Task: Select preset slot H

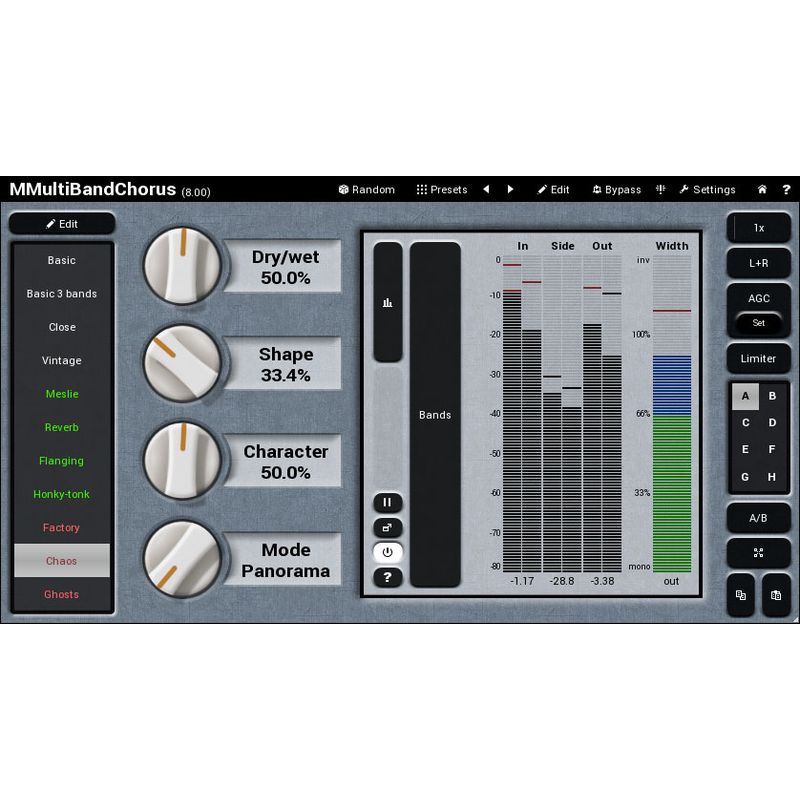Action: pyautogui.click(x=772, y=477)
